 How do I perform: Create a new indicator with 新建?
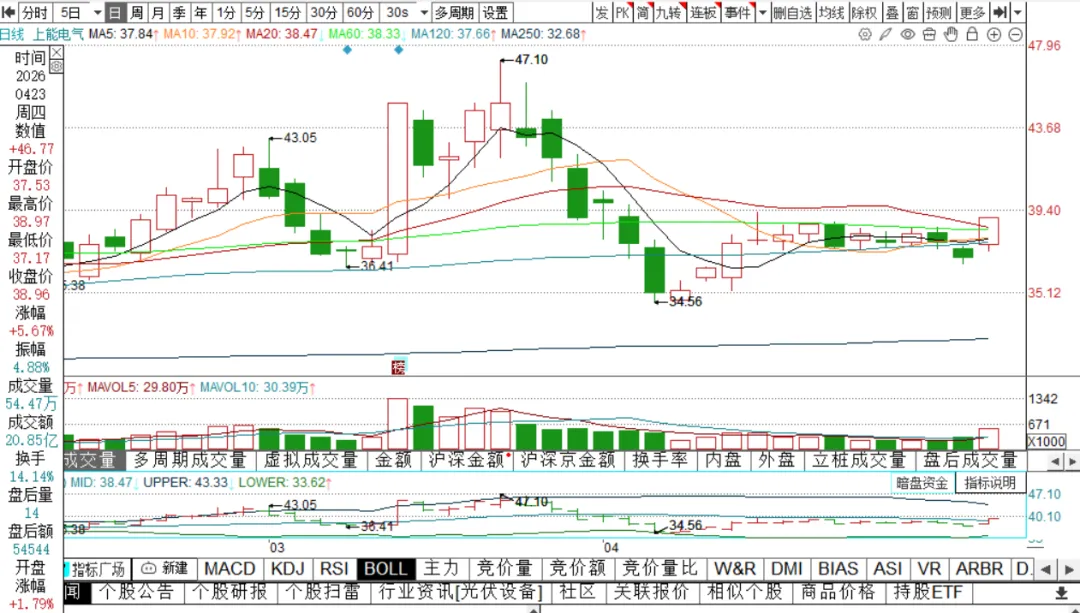(165, 568)
